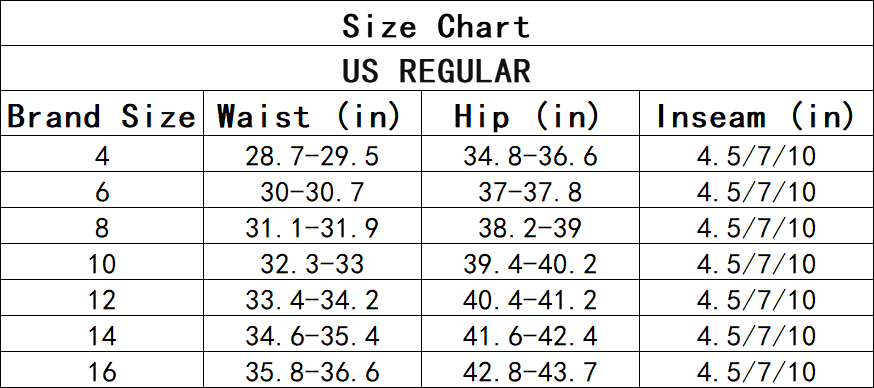Image resolution: width=874 pixels, height=388 pixels.
Task: Select brand size 8 cell
Action: (102, 227)
